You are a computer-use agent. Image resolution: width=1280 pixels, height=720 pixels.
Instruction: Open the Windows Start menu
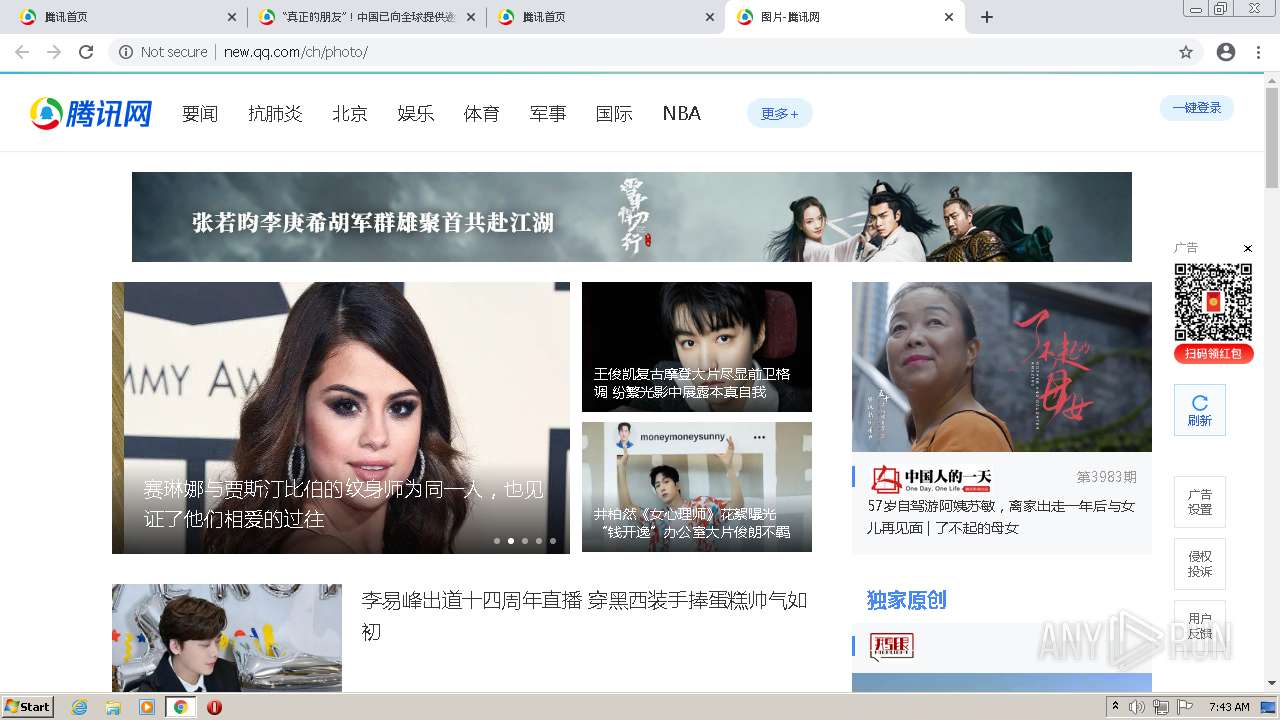coord(27,707)
